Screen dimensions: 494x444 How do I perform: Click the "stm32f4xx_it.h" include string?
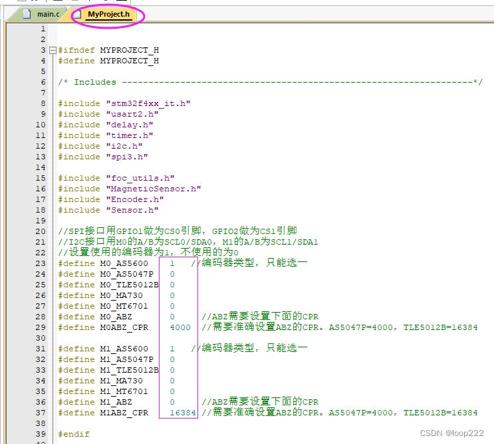tap(148, 103)
